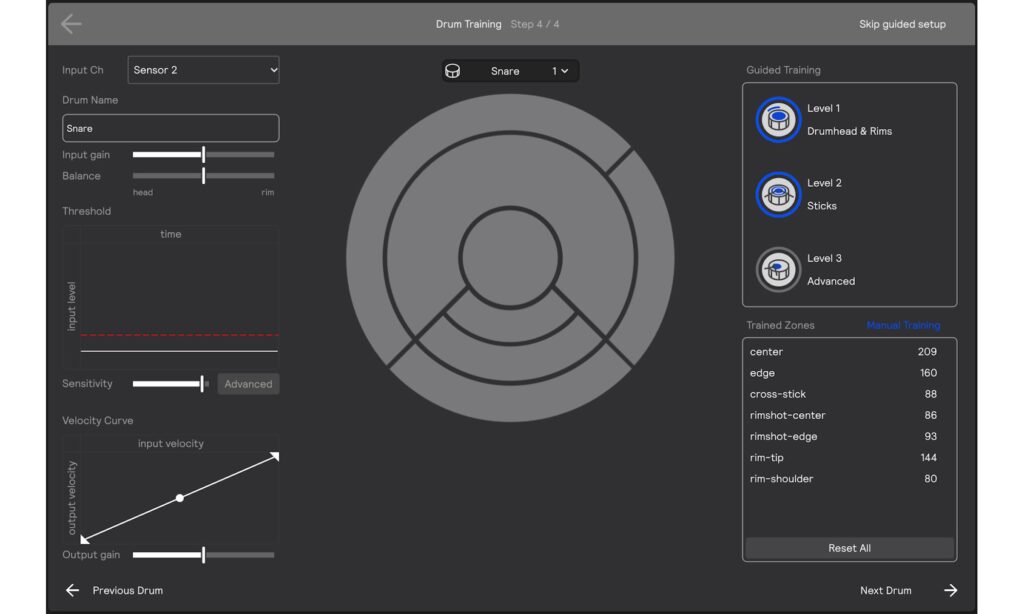Select Level 2 Sticks training icon
The image size is (1024, 614).
(x=778, y=195)
